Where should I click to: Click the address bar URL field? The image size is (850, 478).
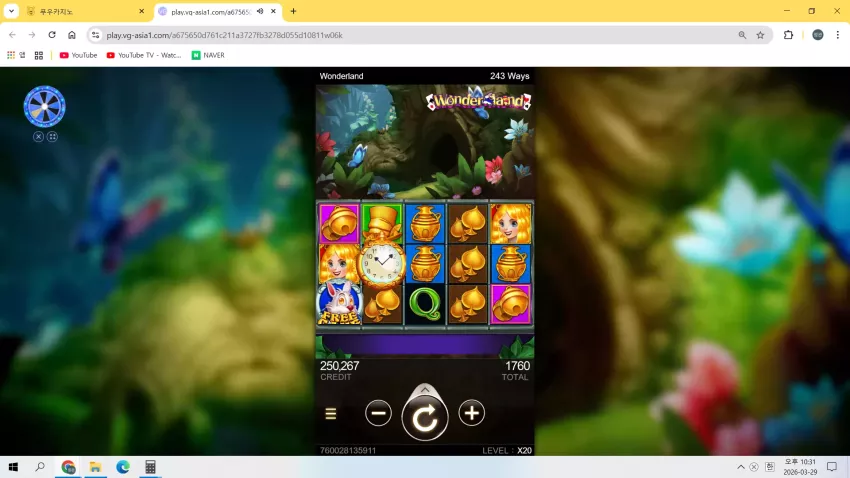tap(417, 35)
